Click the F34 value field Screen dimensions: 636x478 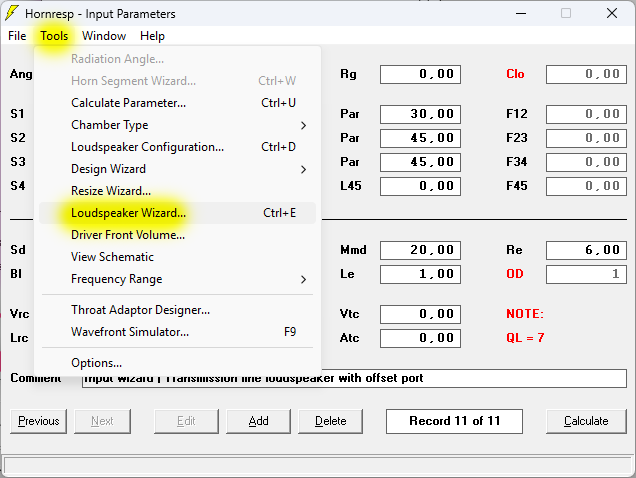pos(586,162)
